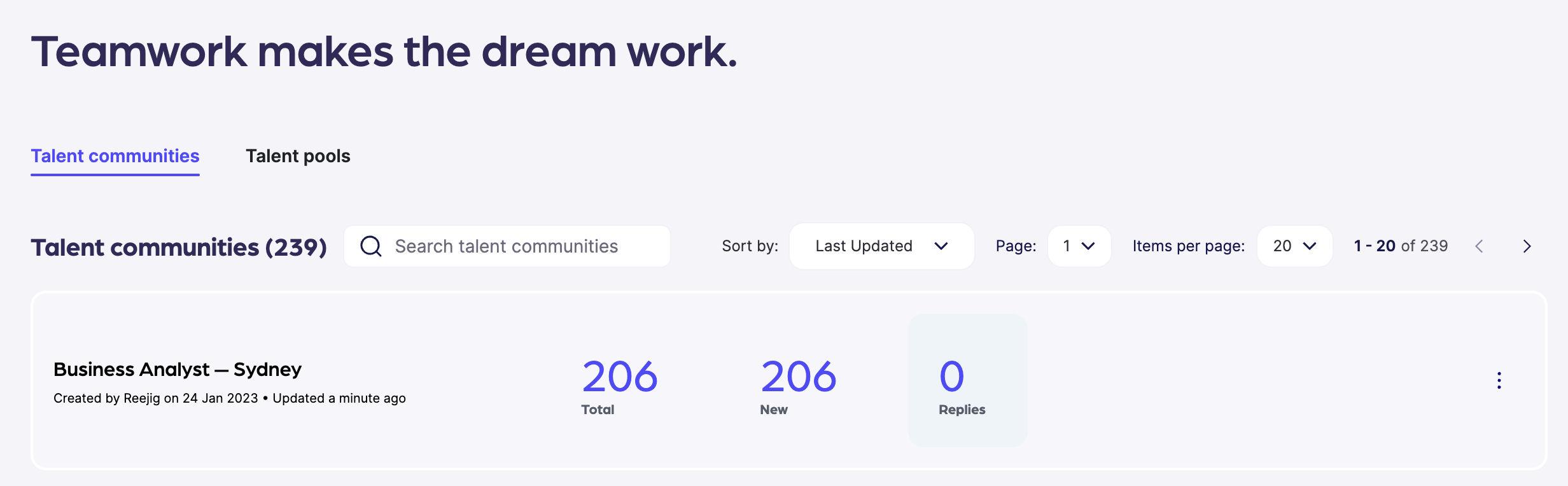Click the Page selector chevron

[x=1088, y=246]
